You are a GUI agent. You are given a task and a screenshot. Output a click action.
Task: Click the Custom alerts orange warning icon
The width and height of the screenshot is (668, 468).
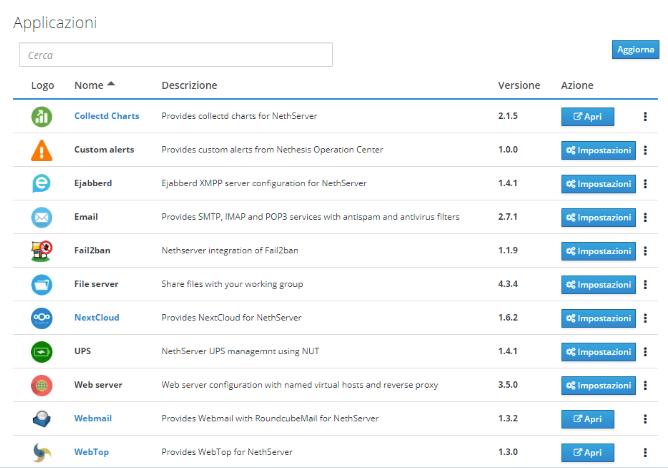(42, 150)
